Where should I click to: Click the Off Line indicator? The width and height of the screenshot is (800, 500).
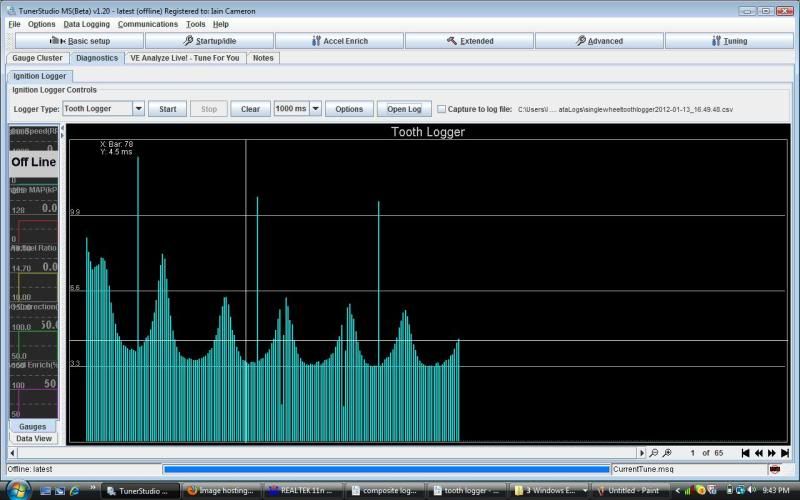[34, 162]
